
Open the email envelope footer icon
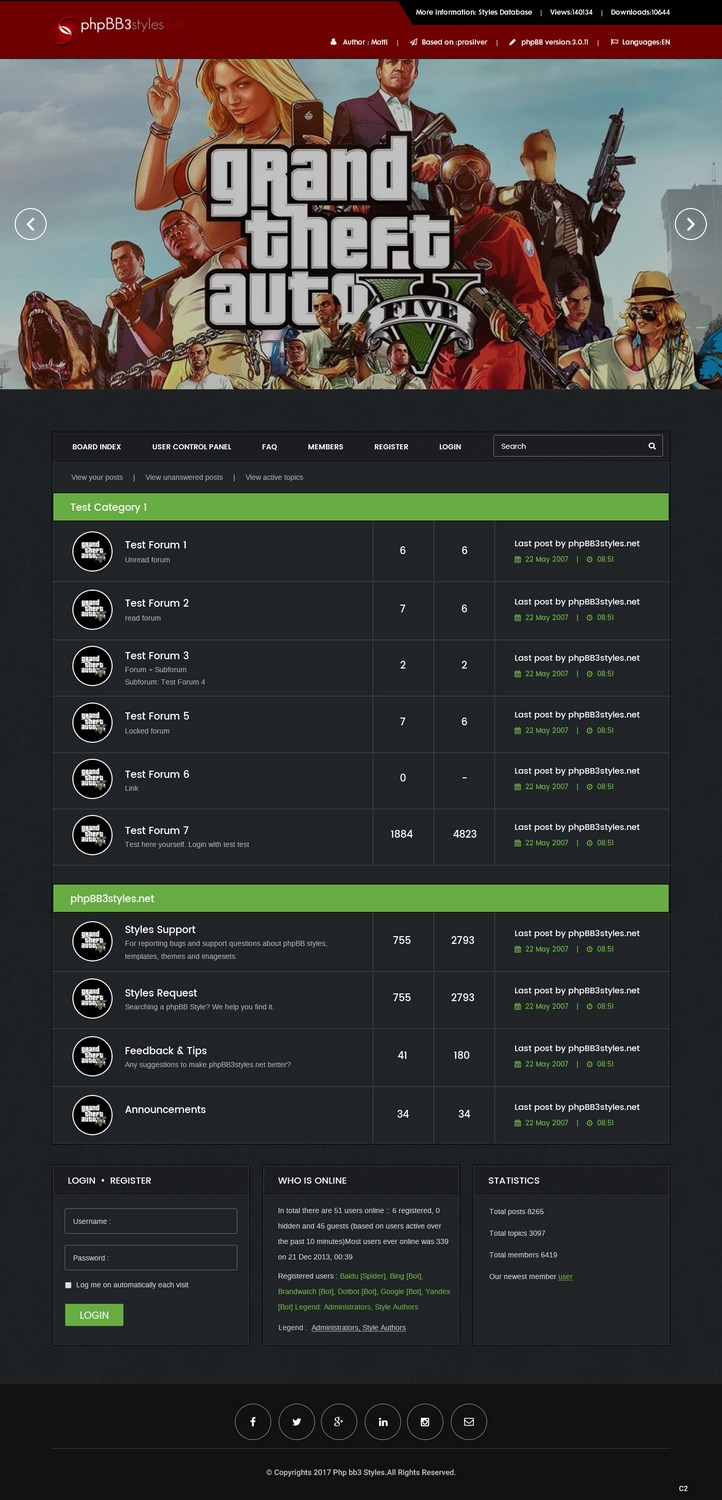[469, 1422]
